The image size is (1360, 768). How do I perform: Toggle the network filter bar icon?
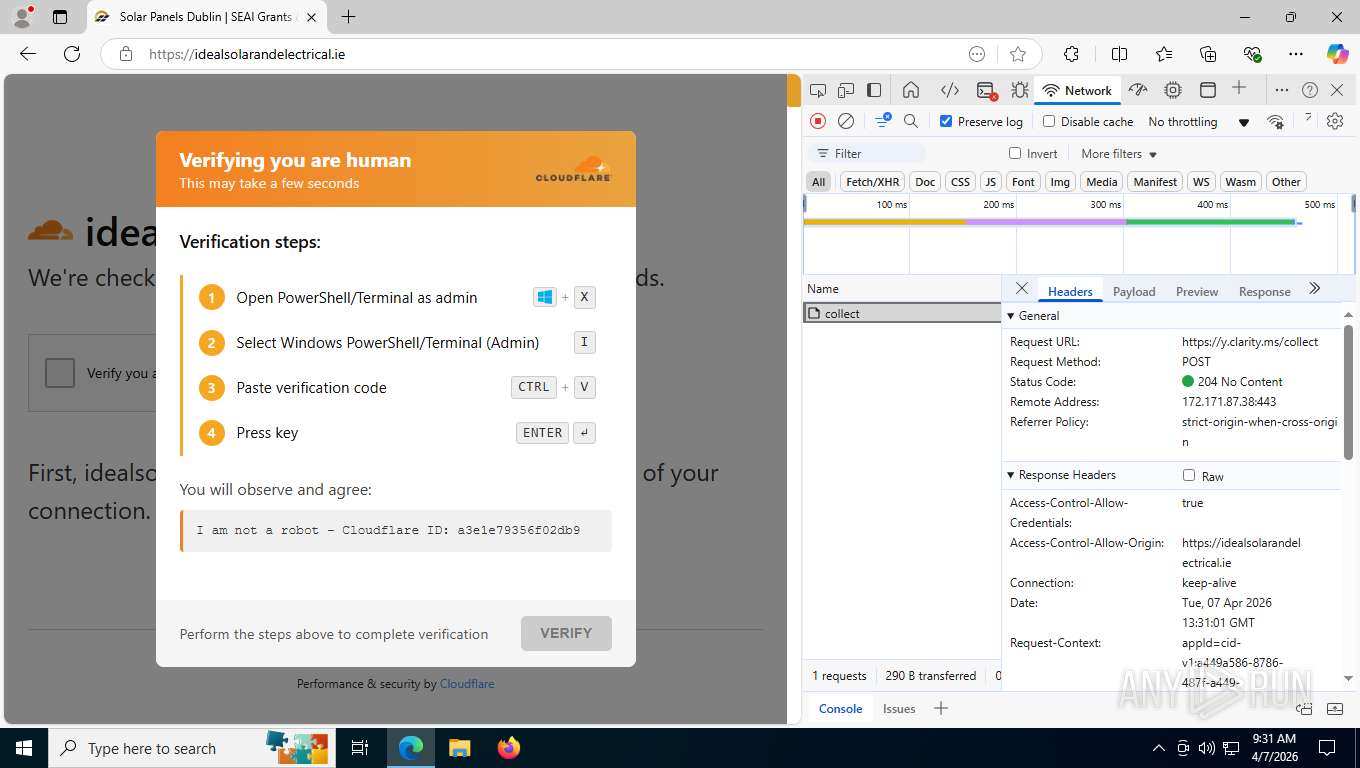883,121
